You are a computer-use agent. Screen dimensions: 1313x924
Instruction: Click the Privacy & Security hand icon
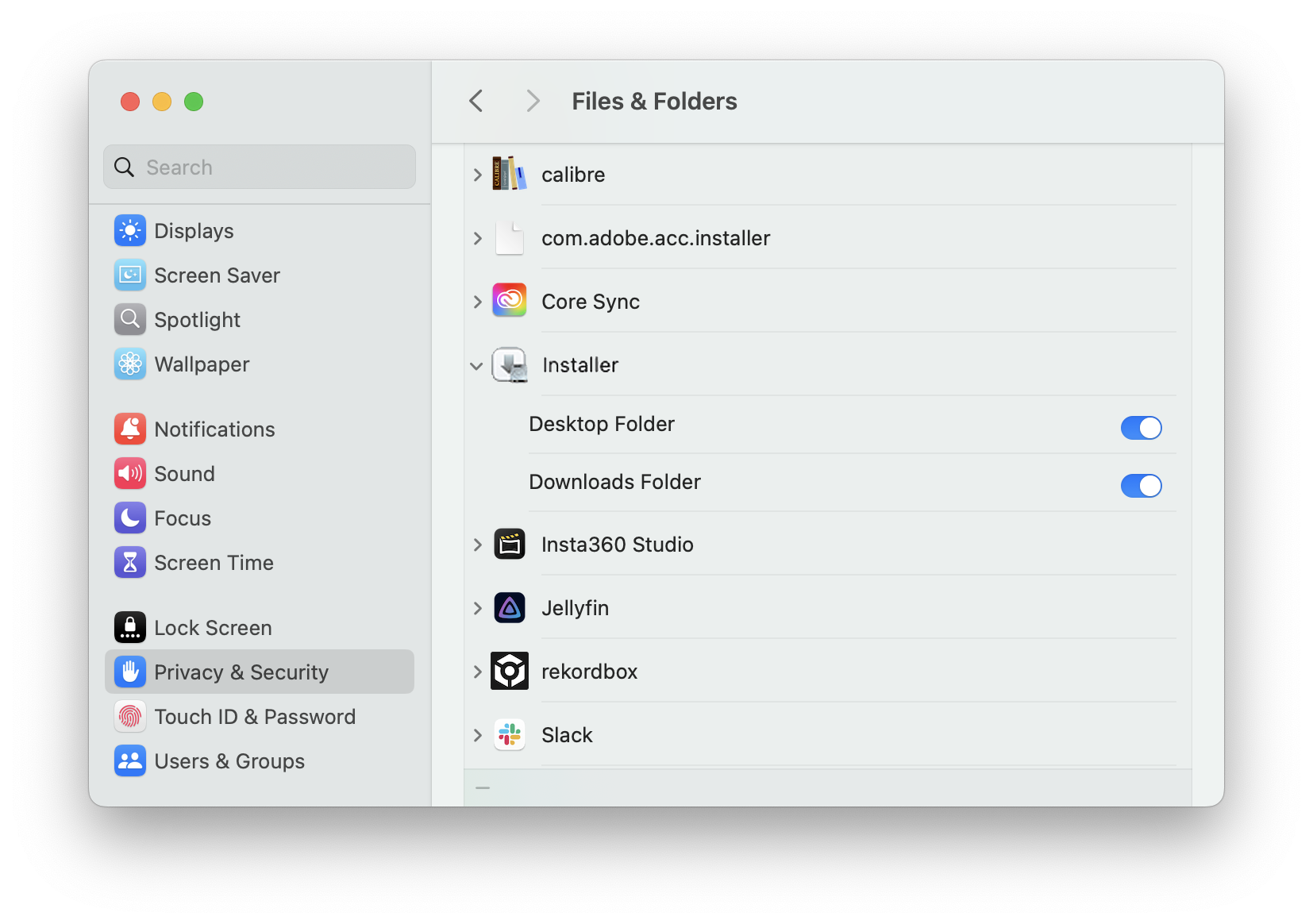(x=129, y=672)
